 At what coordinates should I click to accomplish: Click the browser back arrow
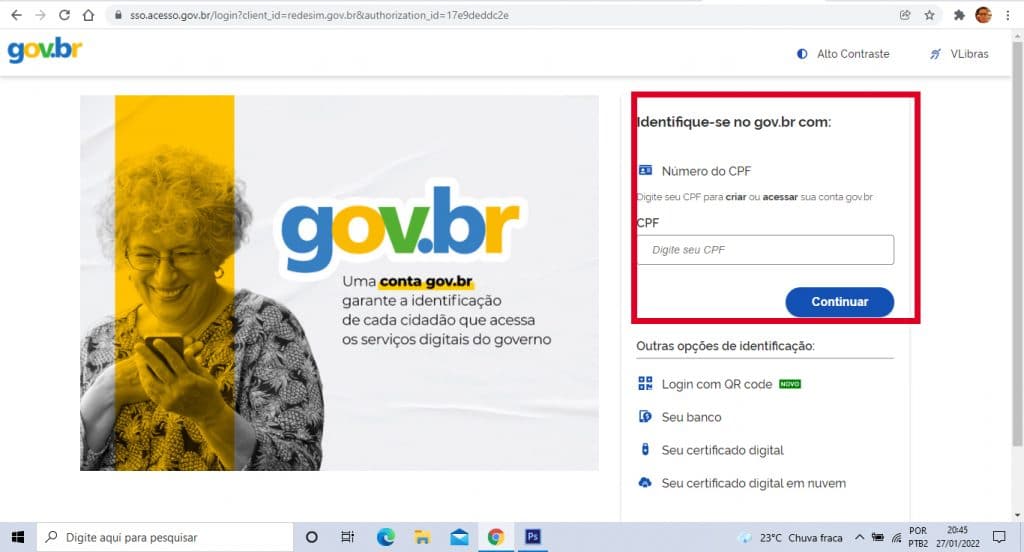click(x=16, y=15)
